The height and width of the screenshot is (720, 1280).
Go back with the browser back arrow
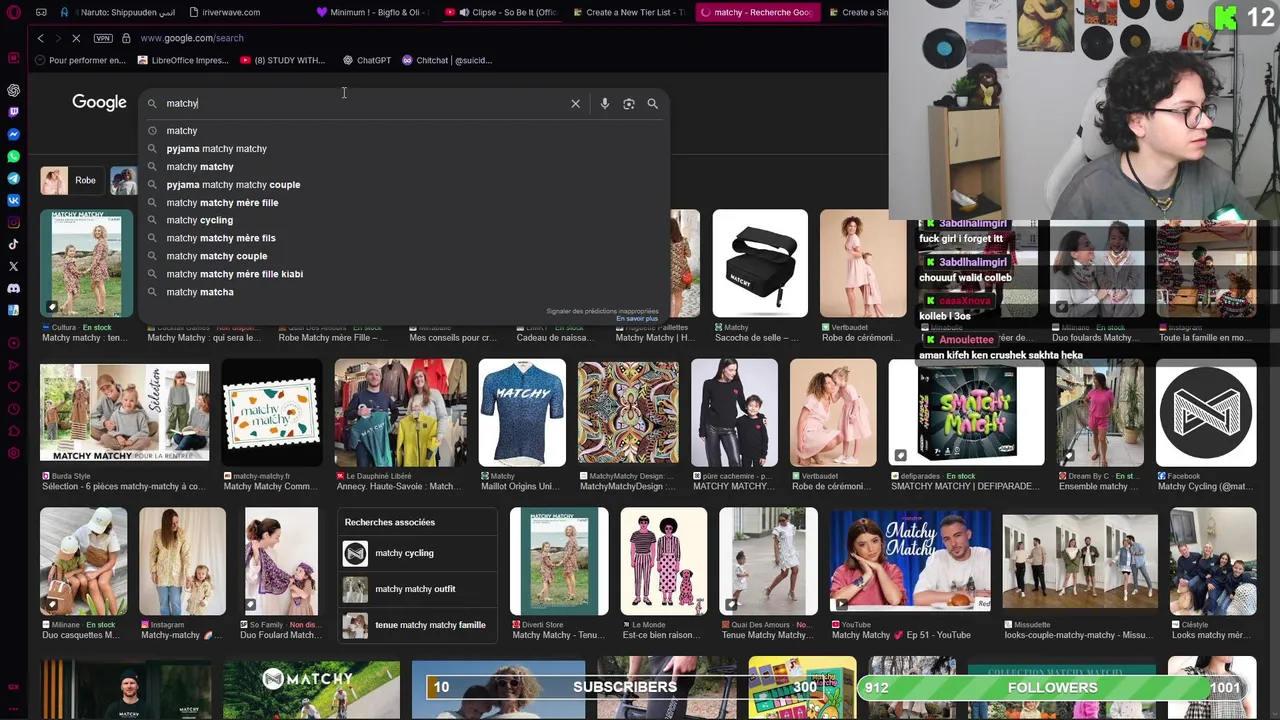(40, 38)
